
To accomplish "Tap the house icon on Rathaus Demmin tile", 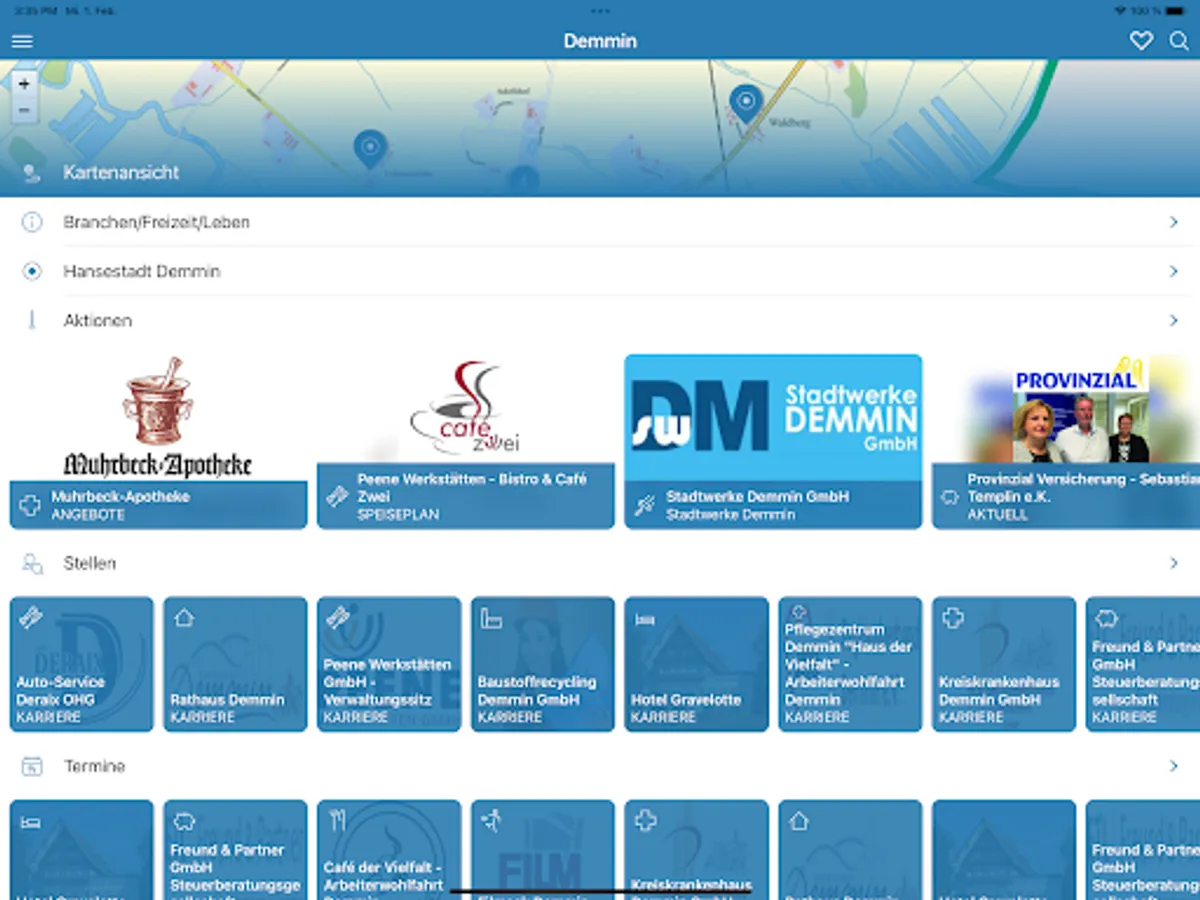I will pos(184,618).
